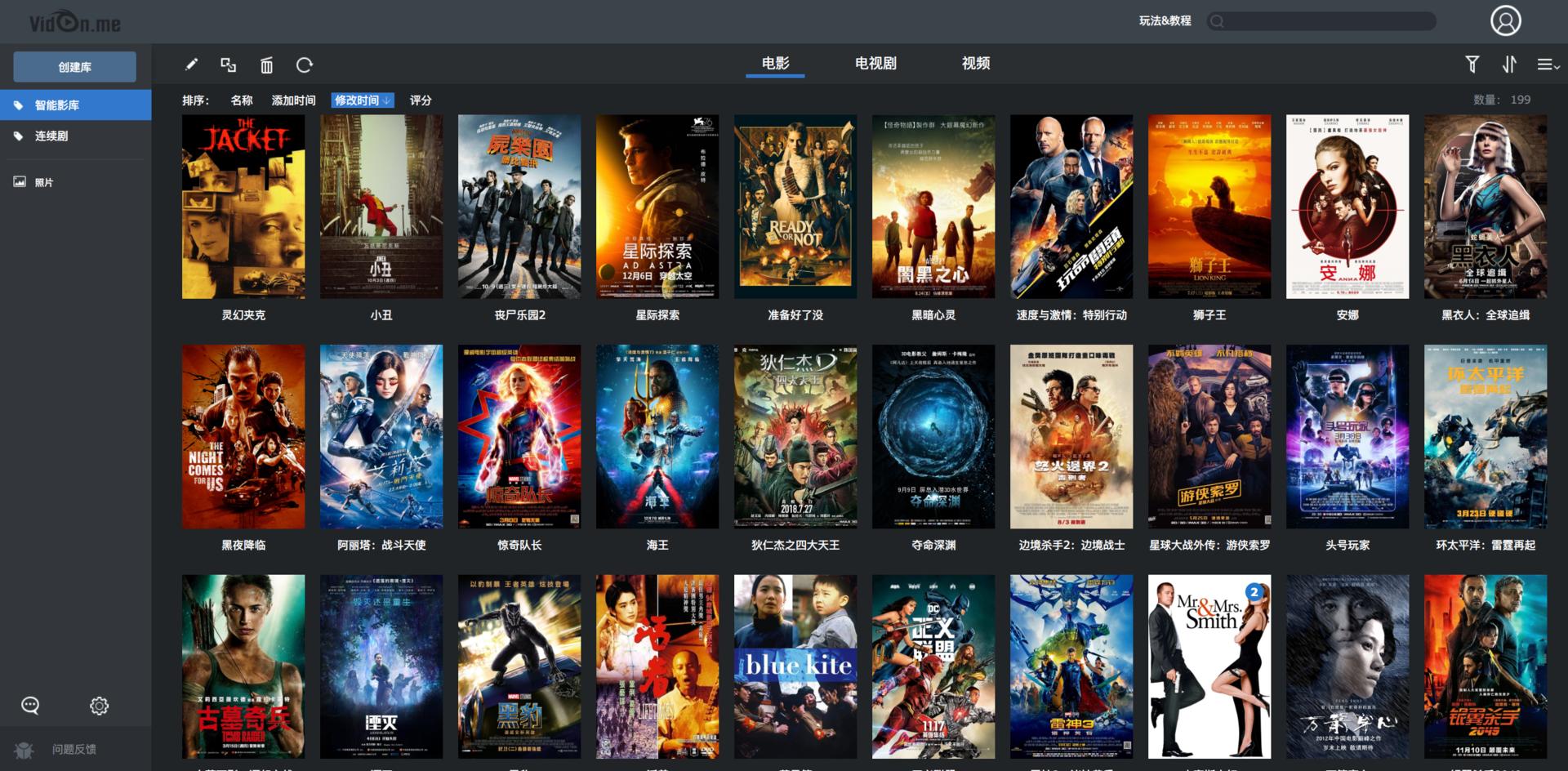Select 连续剧 in the sidebar
This screenshot has width=1568, height=771.
click(x=75, y=136)
